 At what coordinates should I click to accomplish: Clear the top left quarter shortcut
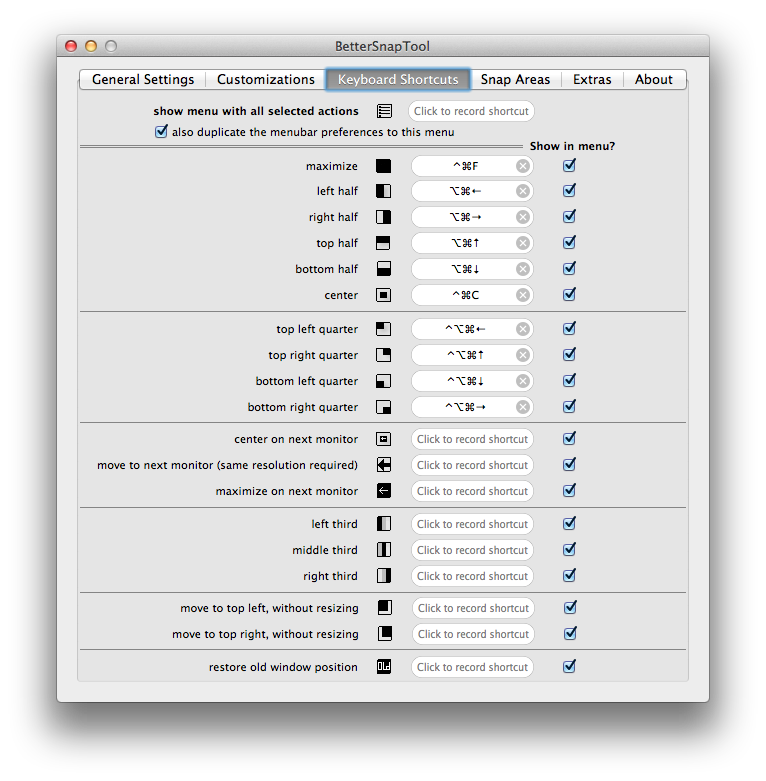522,329
